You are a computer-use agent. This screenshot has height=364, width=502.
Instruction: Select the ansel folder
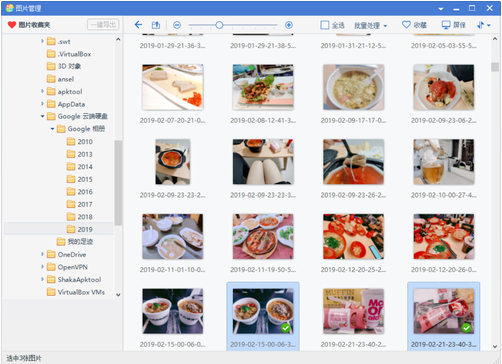60,79
